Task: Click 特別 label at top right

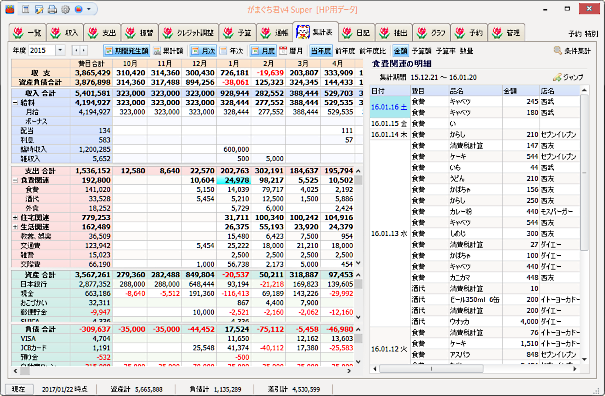Action: (591, 34)
